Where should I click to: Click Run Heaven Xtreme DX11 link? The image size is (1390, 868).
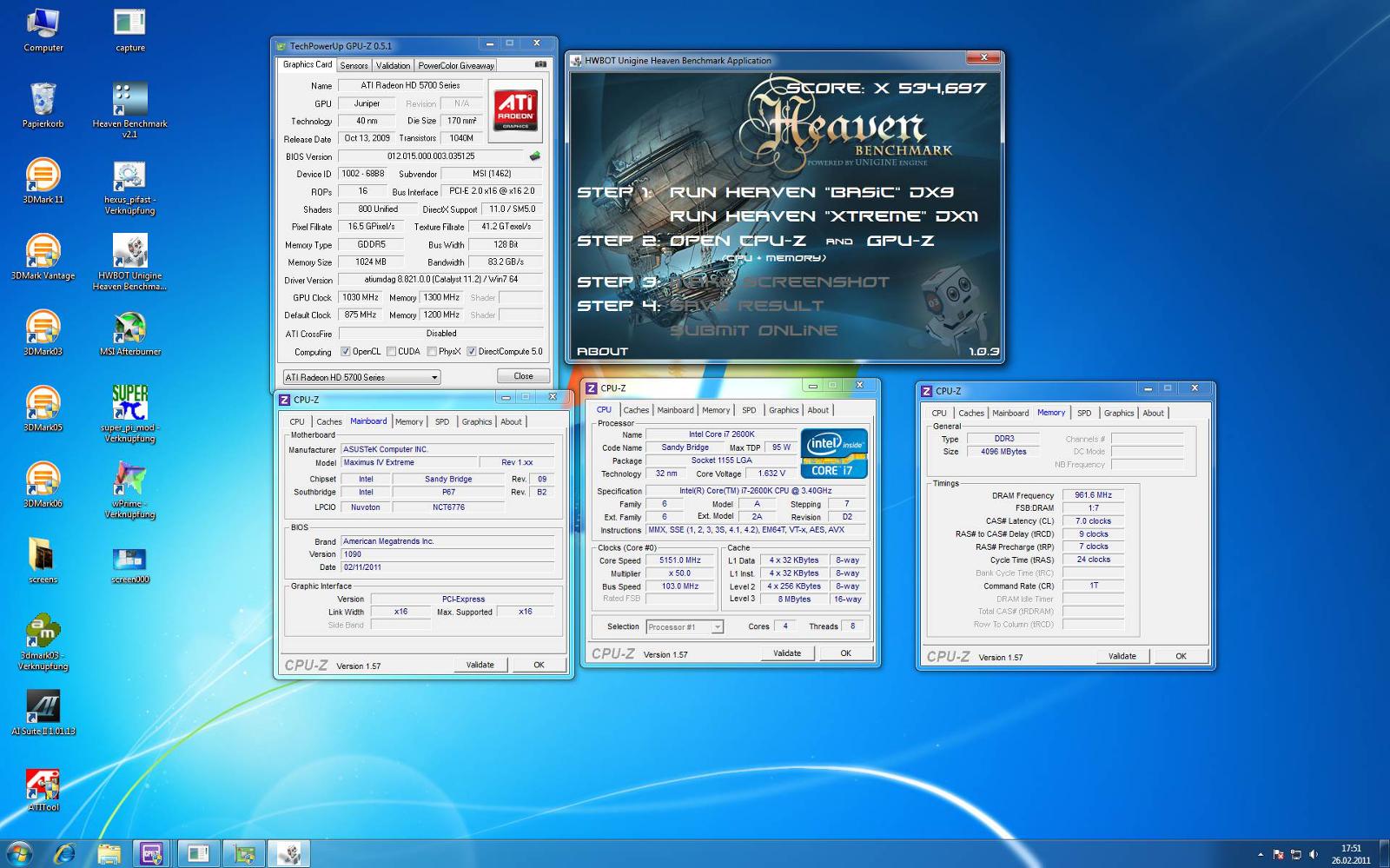824,215
